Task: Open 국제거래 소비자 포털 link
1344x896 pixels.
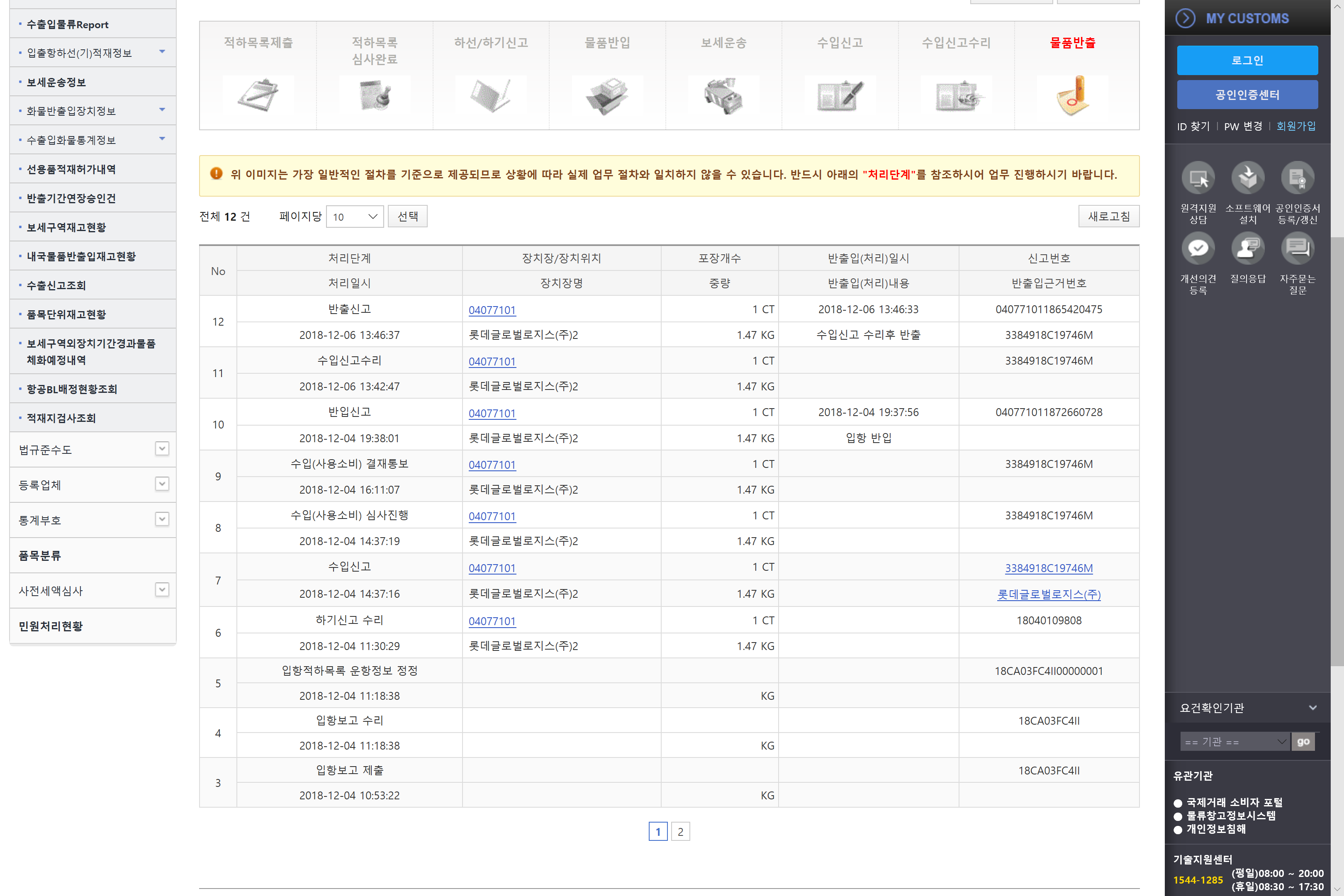Action: (1234, 802)
